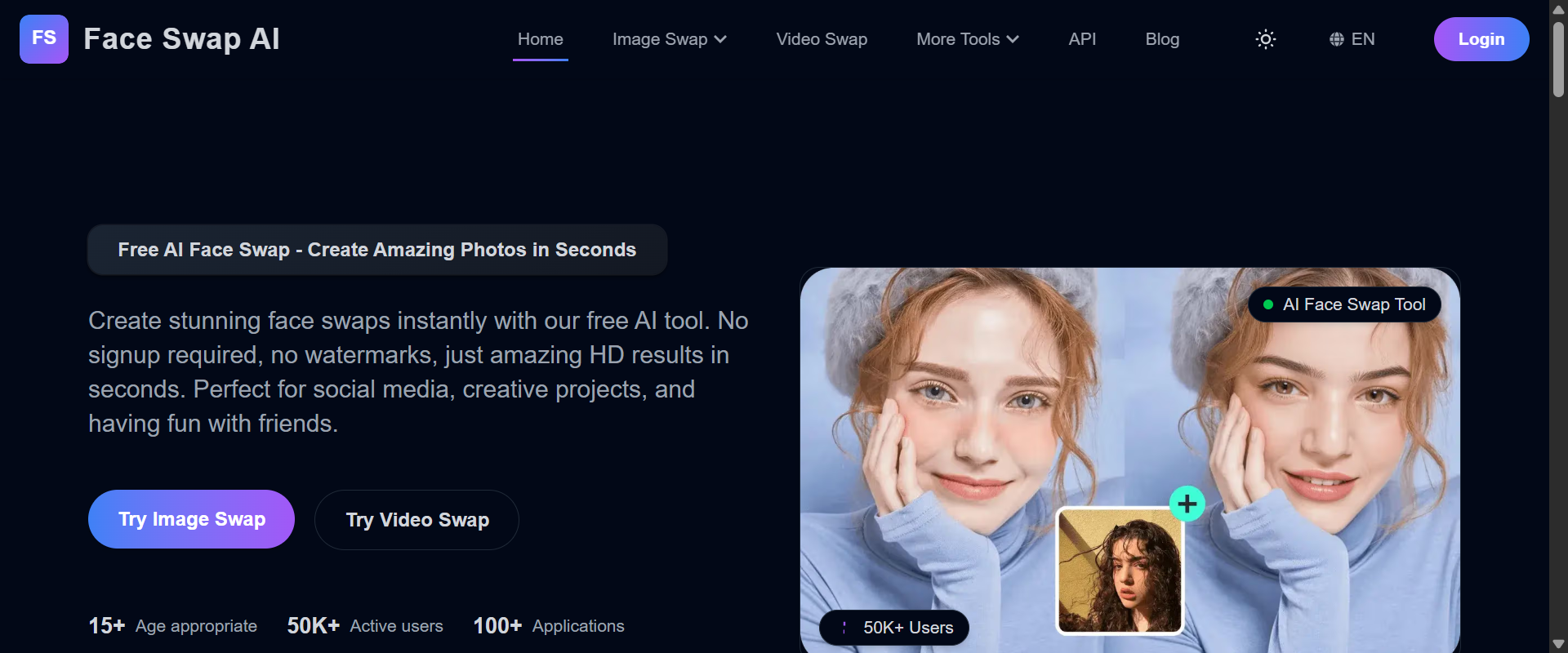Click the page vertical scrollbar thumb
Viewport: 1568px width, 653px height.
tap(1558, 59)
